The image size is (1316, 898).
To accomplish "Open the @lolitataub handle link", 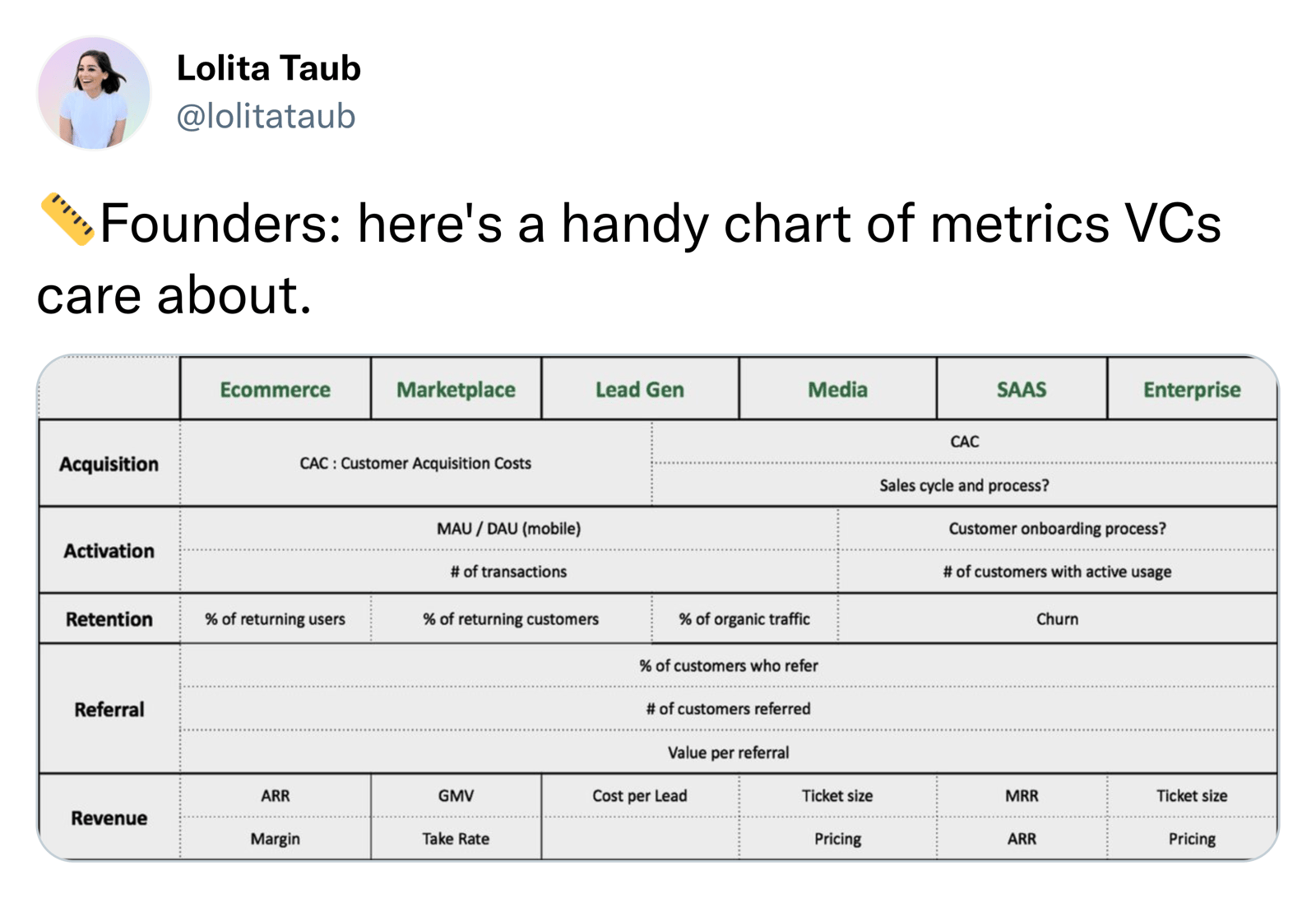I will [x=266, y=116].
